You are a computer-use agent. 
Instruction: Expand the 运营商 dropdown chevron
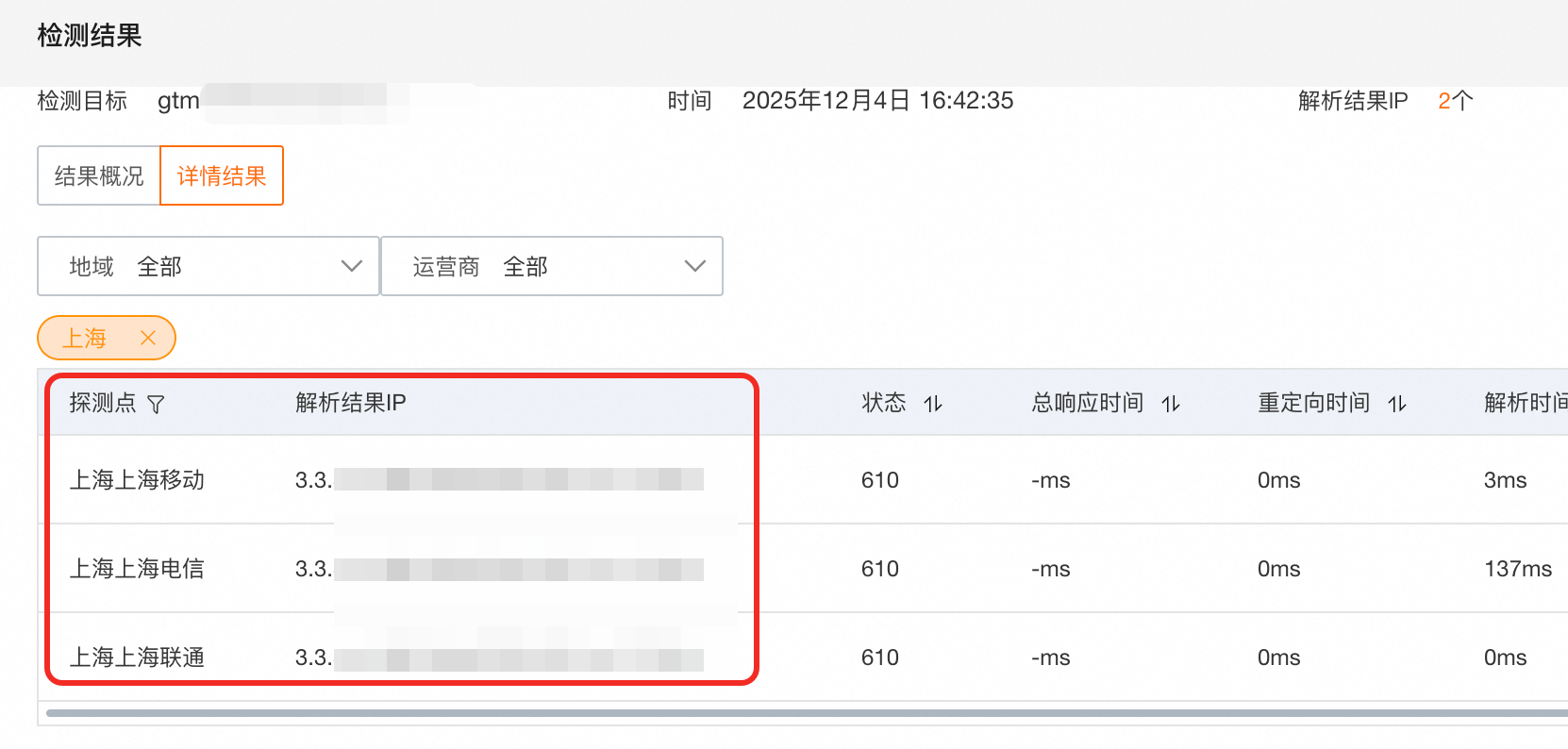tap(695, 266)
